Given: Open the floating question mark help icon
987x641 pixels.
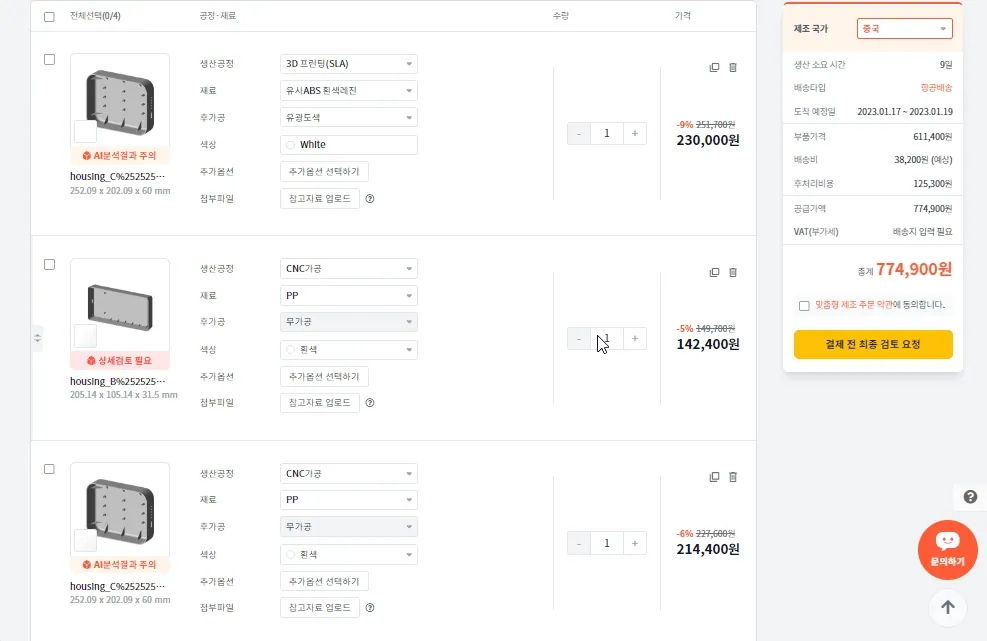Looking at the screenshot, I should 971,497.
